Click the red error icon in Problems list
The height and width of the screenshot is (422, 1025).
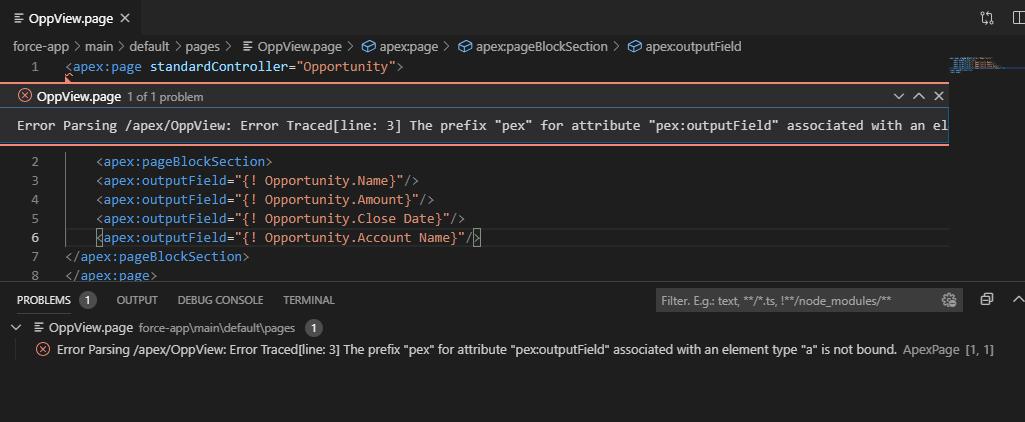[43, 349]
